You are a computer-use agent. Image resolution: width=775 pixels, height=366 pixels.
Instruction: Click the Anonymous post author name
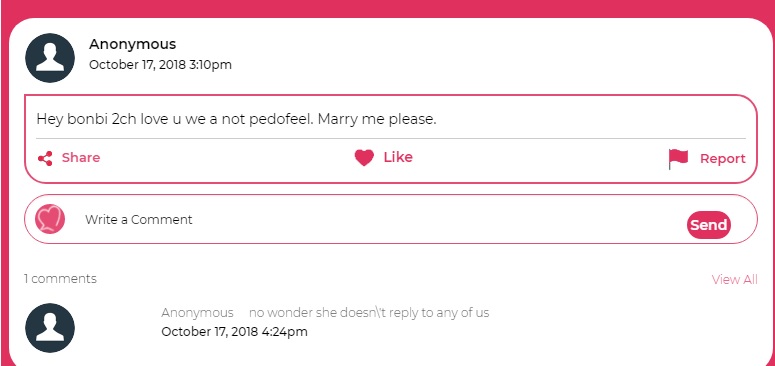pos(132,44)
